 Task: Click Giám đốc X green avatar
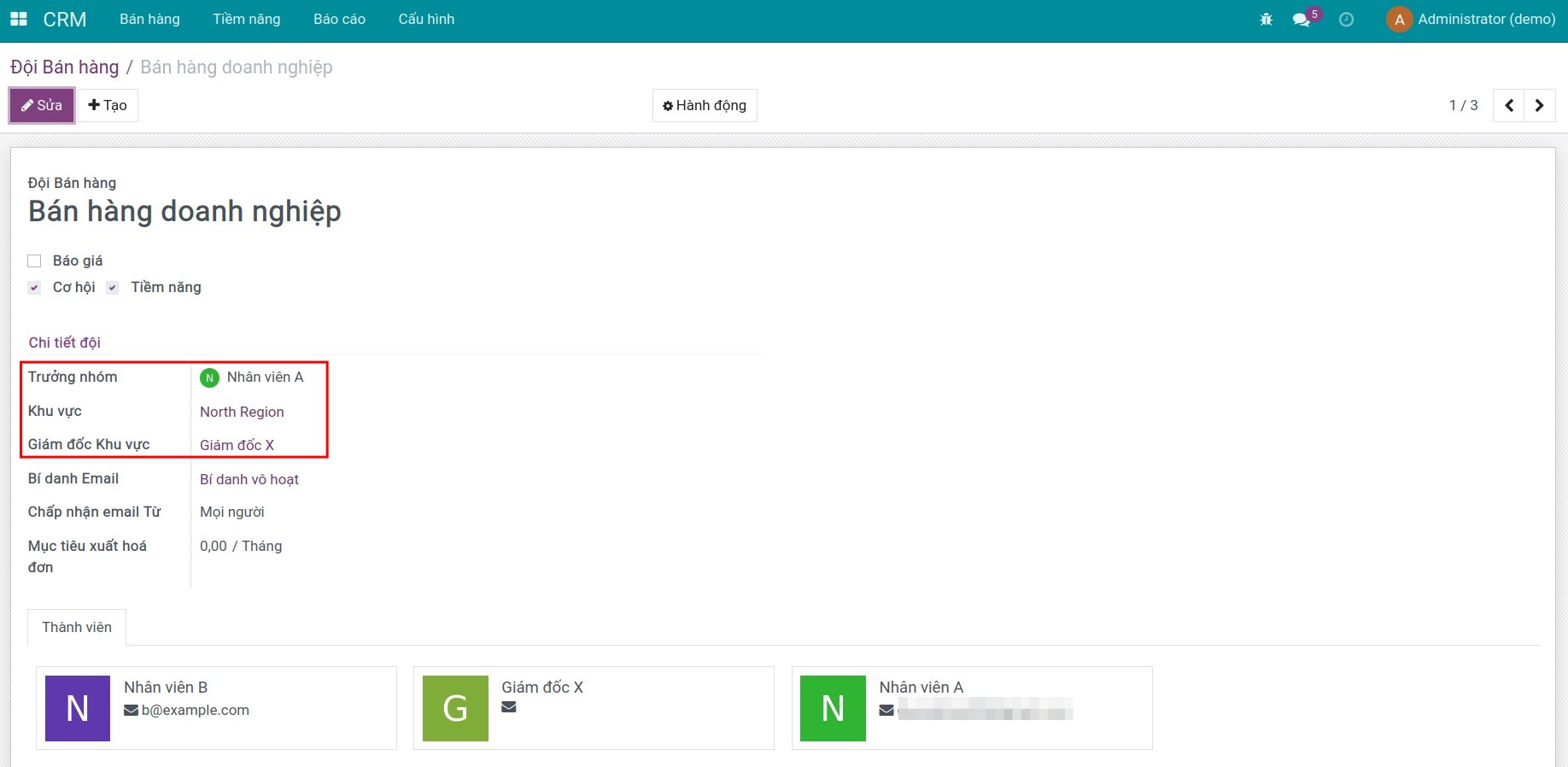pyautogui.click(x=455, y=708)
